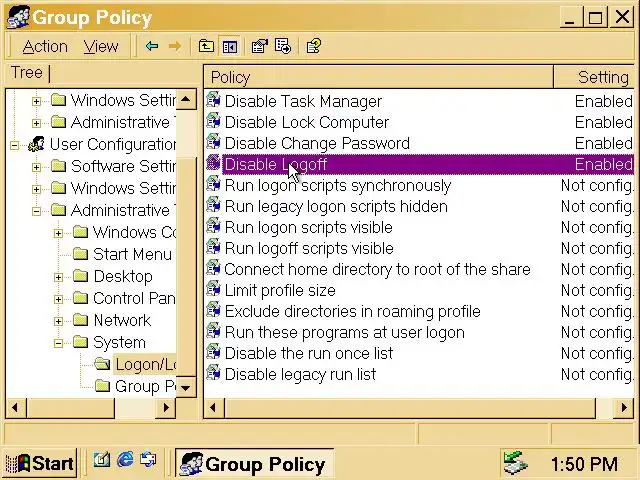The image size is (640, 480).
Task: Click the policy list scroll right arrow
Action: (624, 407)
